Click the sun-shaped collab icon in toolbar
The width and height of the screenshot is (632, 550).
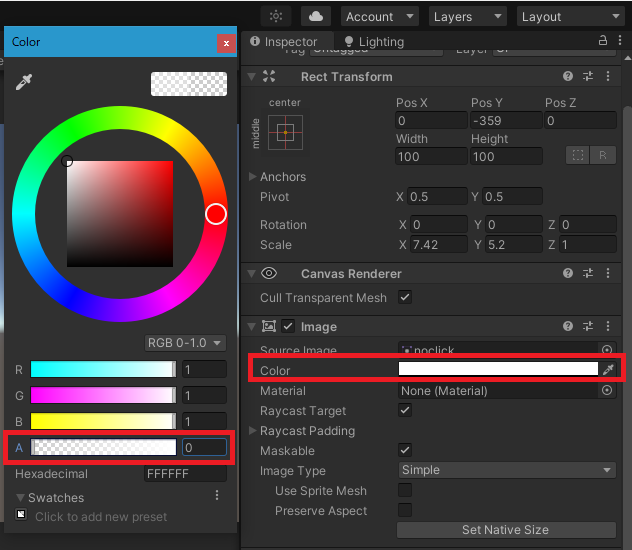pos(276,17)
